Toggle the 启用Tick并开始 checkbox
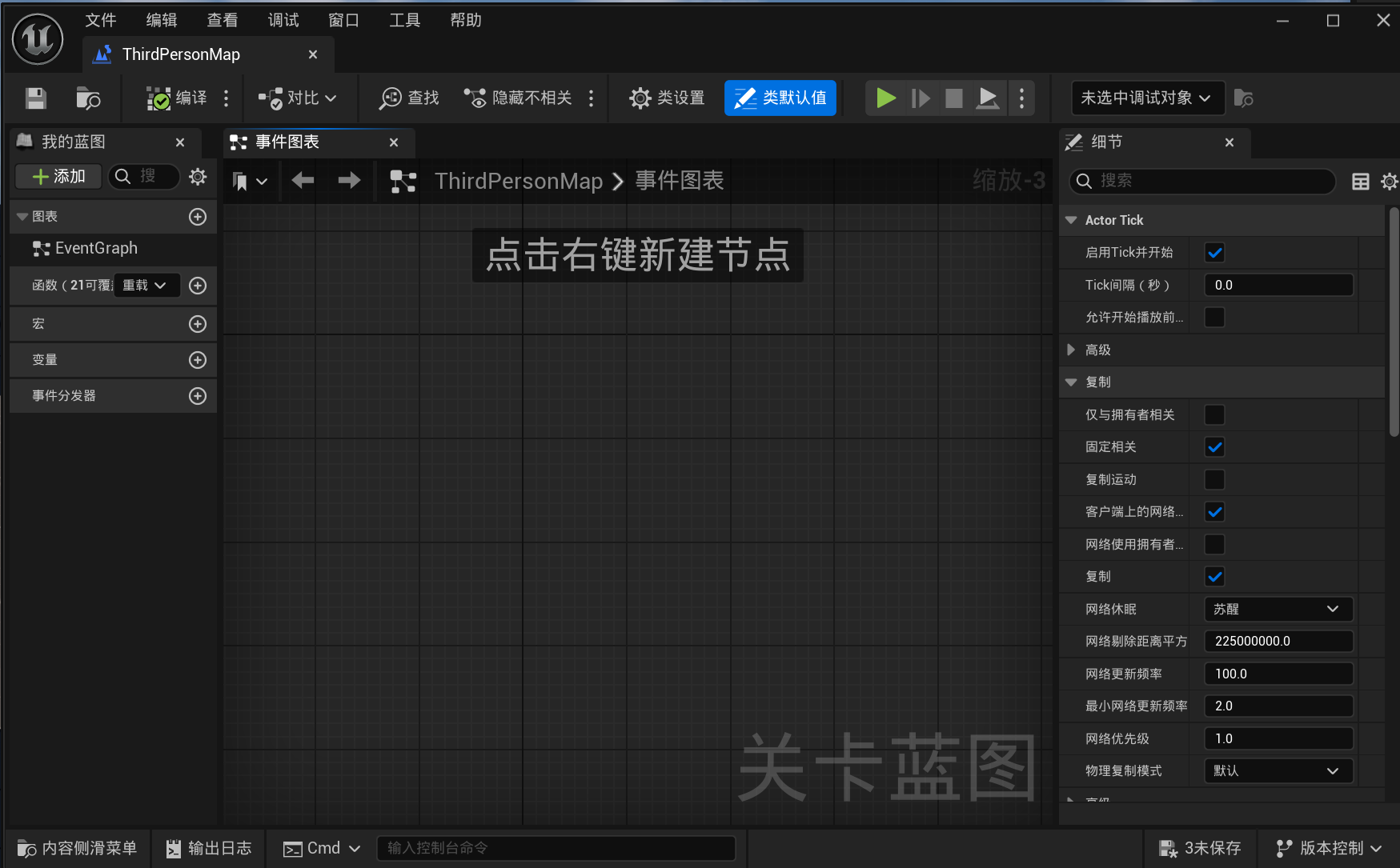The width and height of the screenshot is (1400, 868). tap(1214, 253)
